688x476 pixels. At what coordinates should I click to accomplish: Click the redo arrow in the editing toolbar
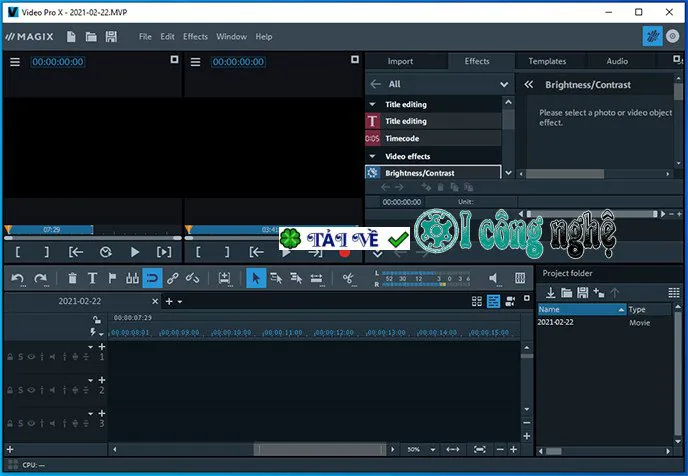[x=41, y=278]
